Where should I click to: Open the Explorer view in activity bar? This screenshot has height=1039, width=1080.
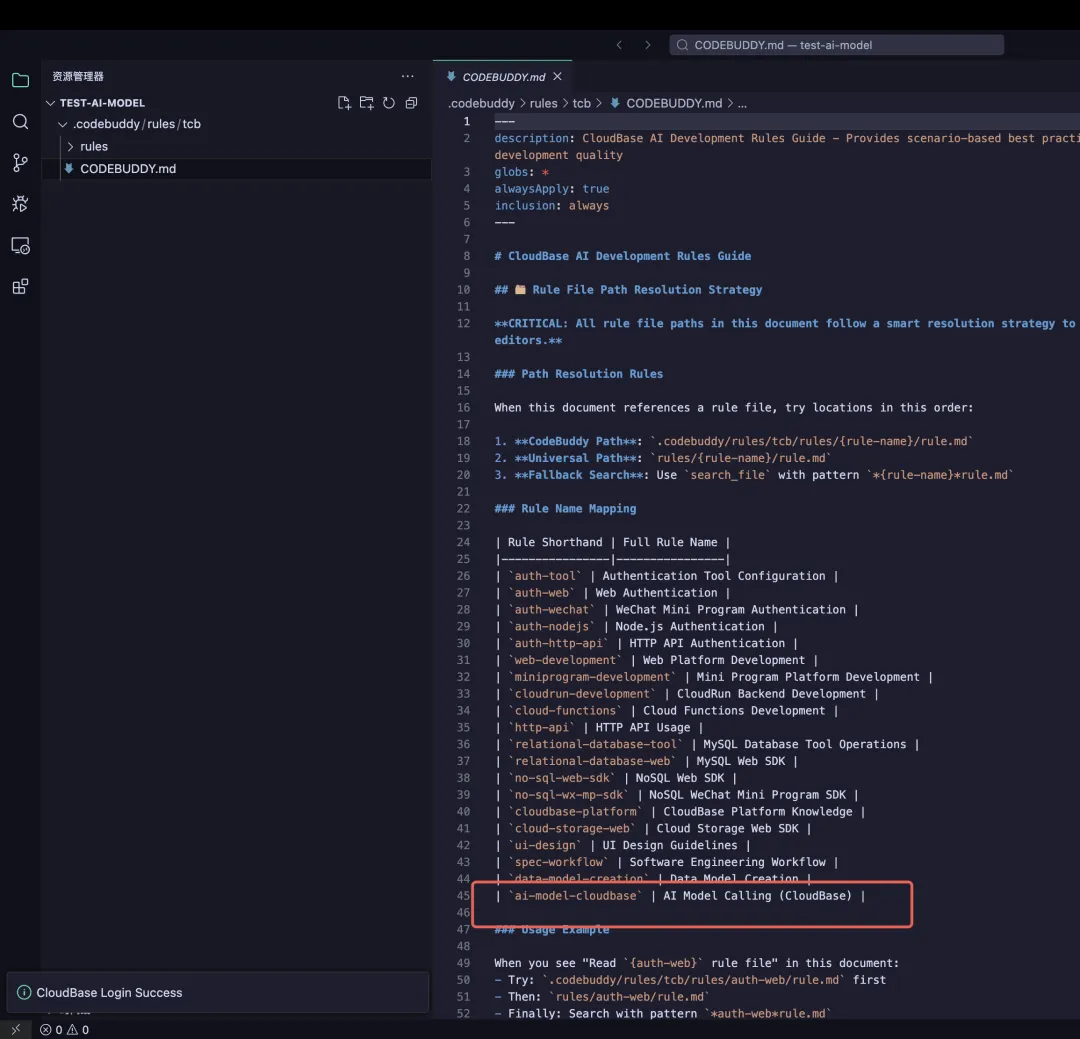click(21, 80)
